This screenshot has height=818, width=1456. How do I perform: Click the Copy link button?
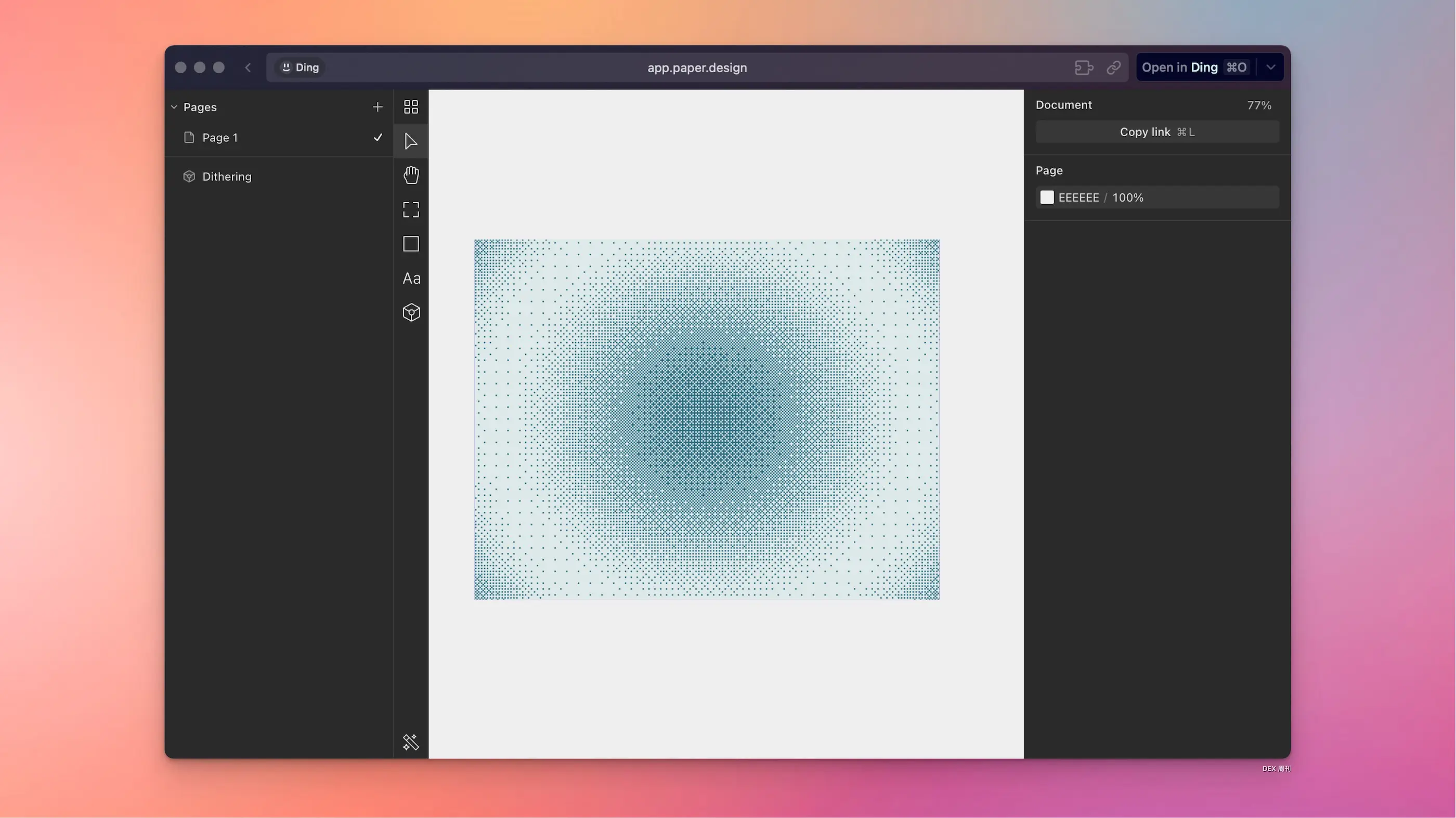[1156, 132]
